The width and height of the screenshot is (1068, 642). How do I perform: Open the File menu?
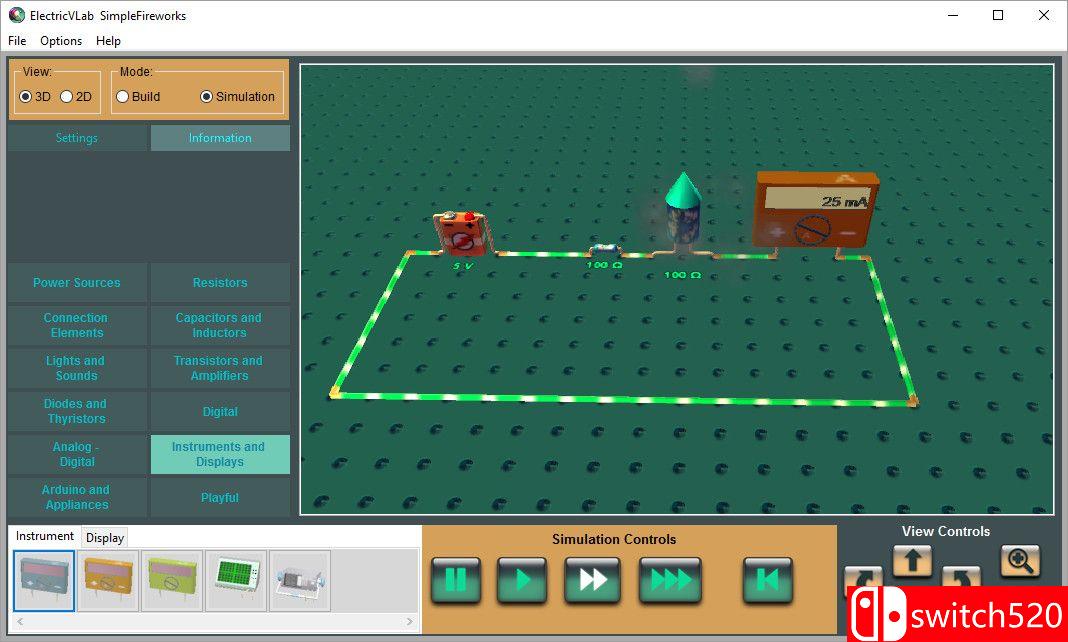(x=17, y=41)
